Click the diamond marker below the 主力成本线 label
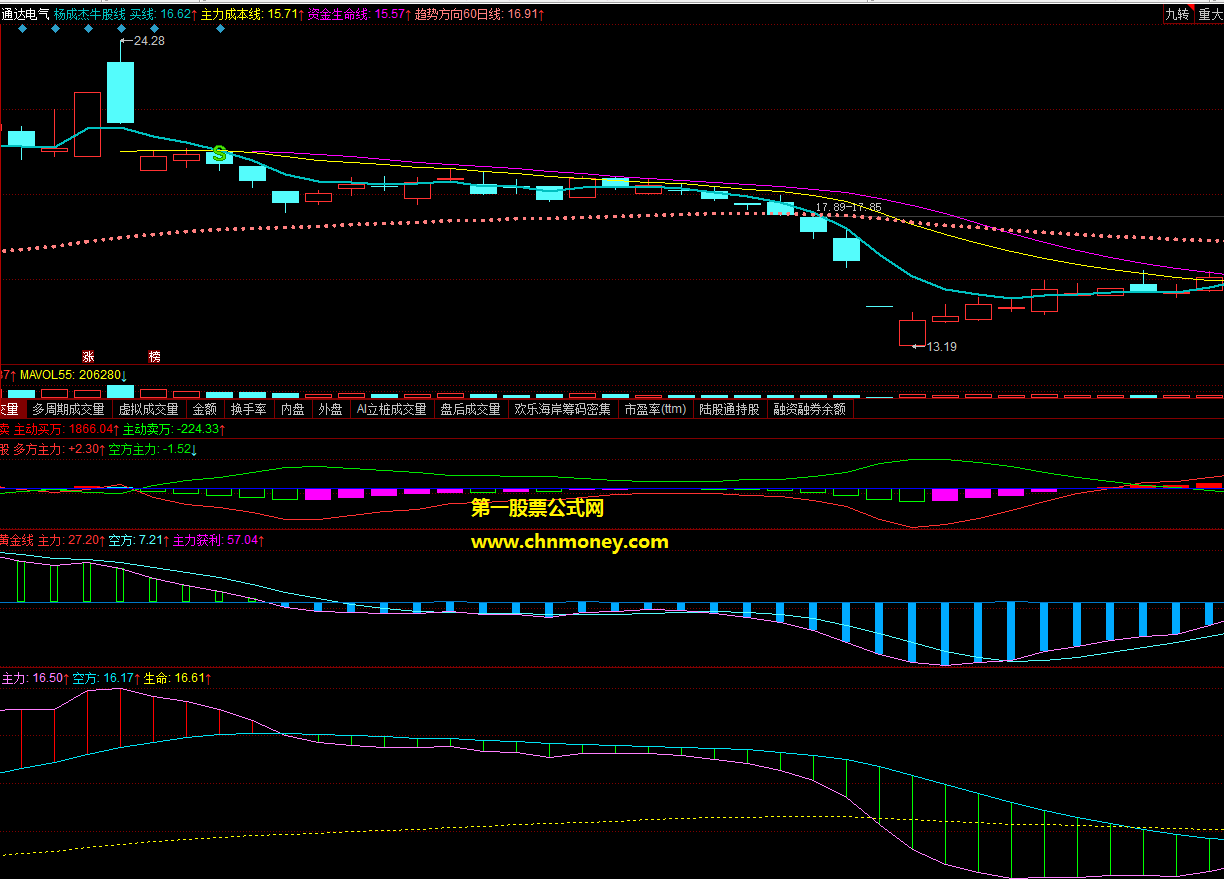The width and height of the screenshot is (1224, 879). [220, 29]
